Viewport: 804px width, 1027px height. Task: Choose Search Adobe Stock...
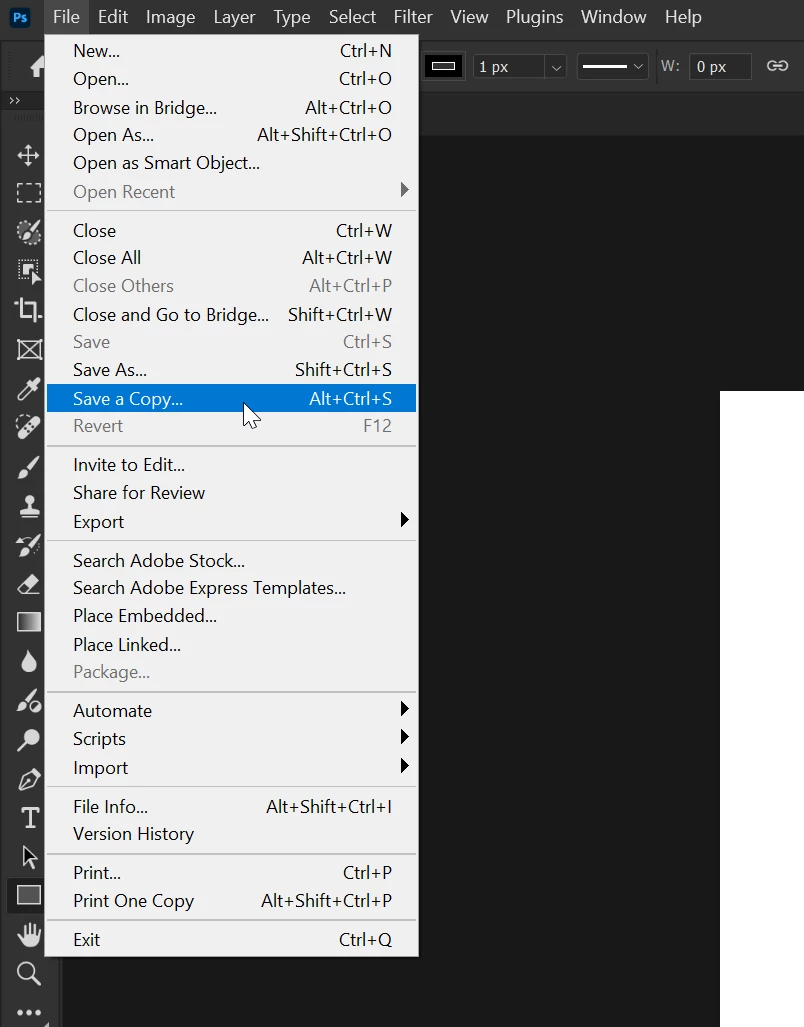pyautogui.click(x=232, y=561)
